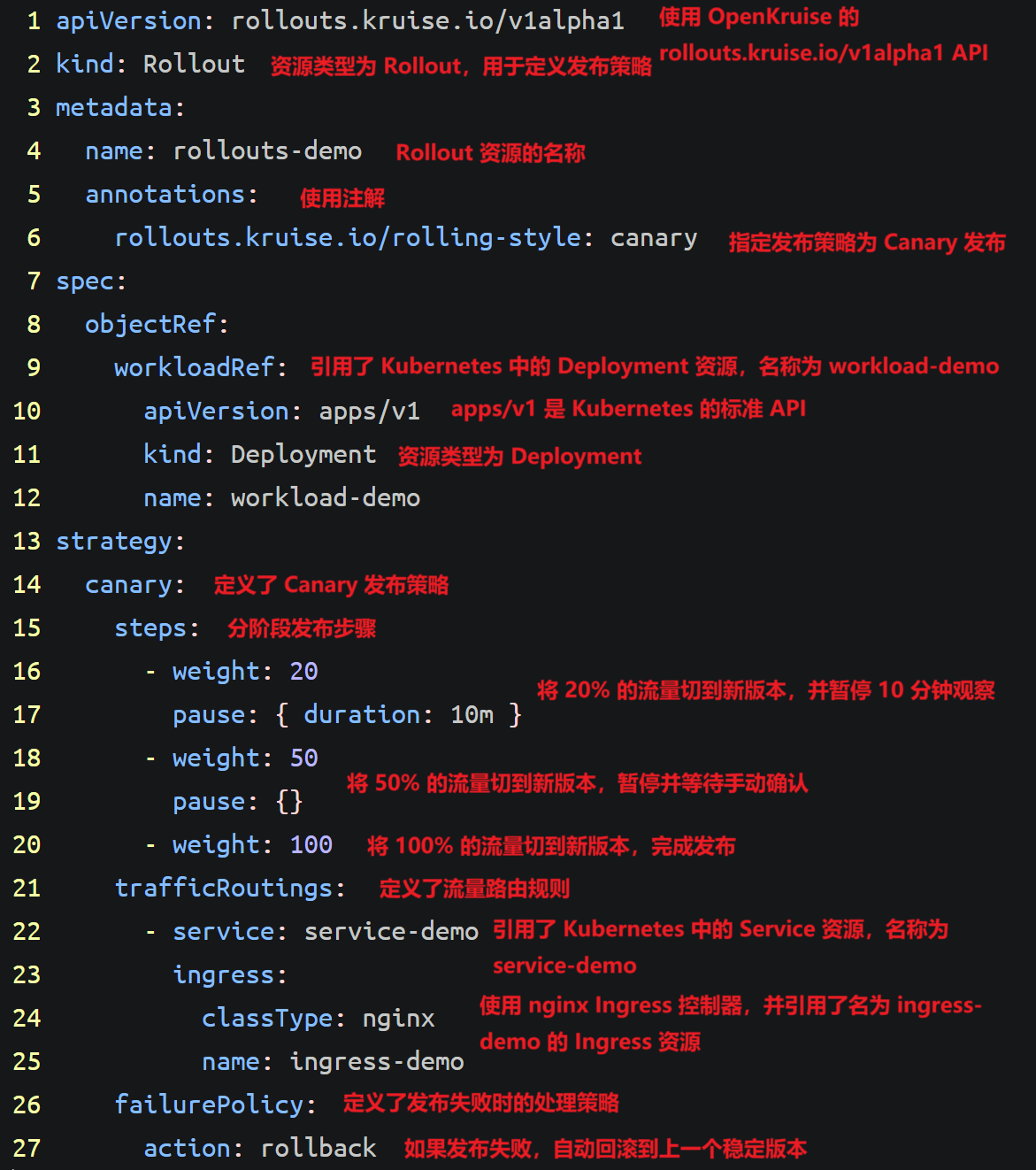Click the rollback action value
This screenshot has width=1036, height=1170.
[318, 1148]
